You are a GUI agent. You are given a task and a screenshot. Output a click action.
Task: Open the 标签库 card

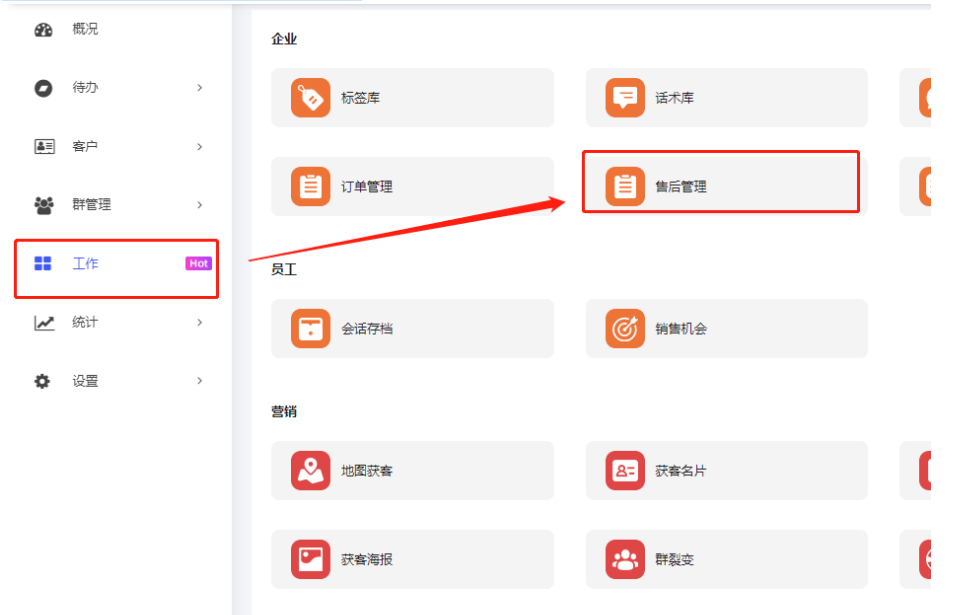click(412, 97)
